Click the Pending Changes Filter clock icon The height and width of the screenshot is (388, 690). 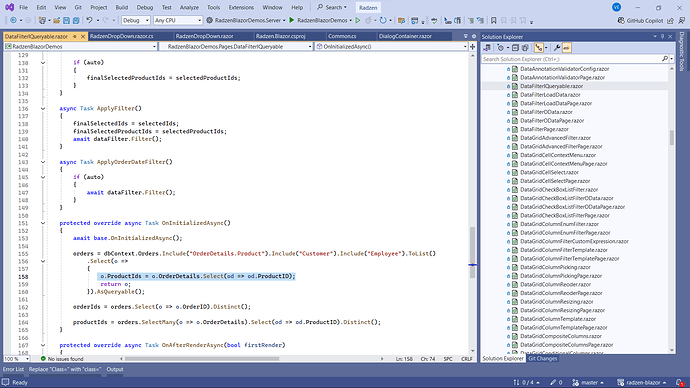point(501,48)
